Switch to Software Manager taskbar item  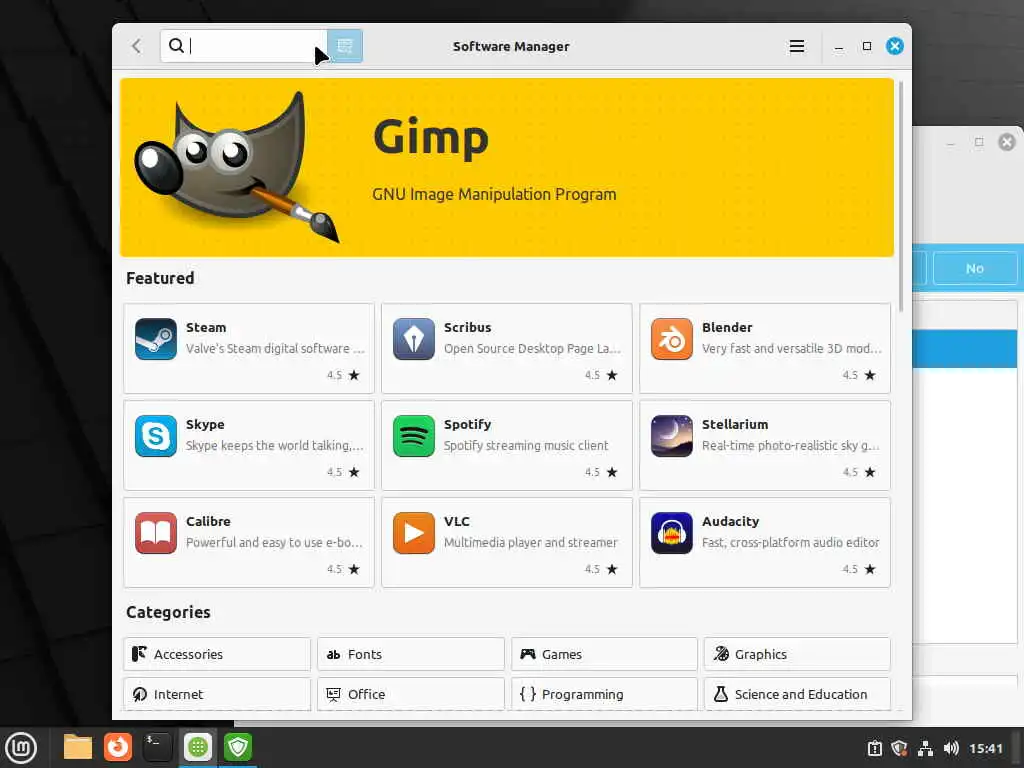198,747
